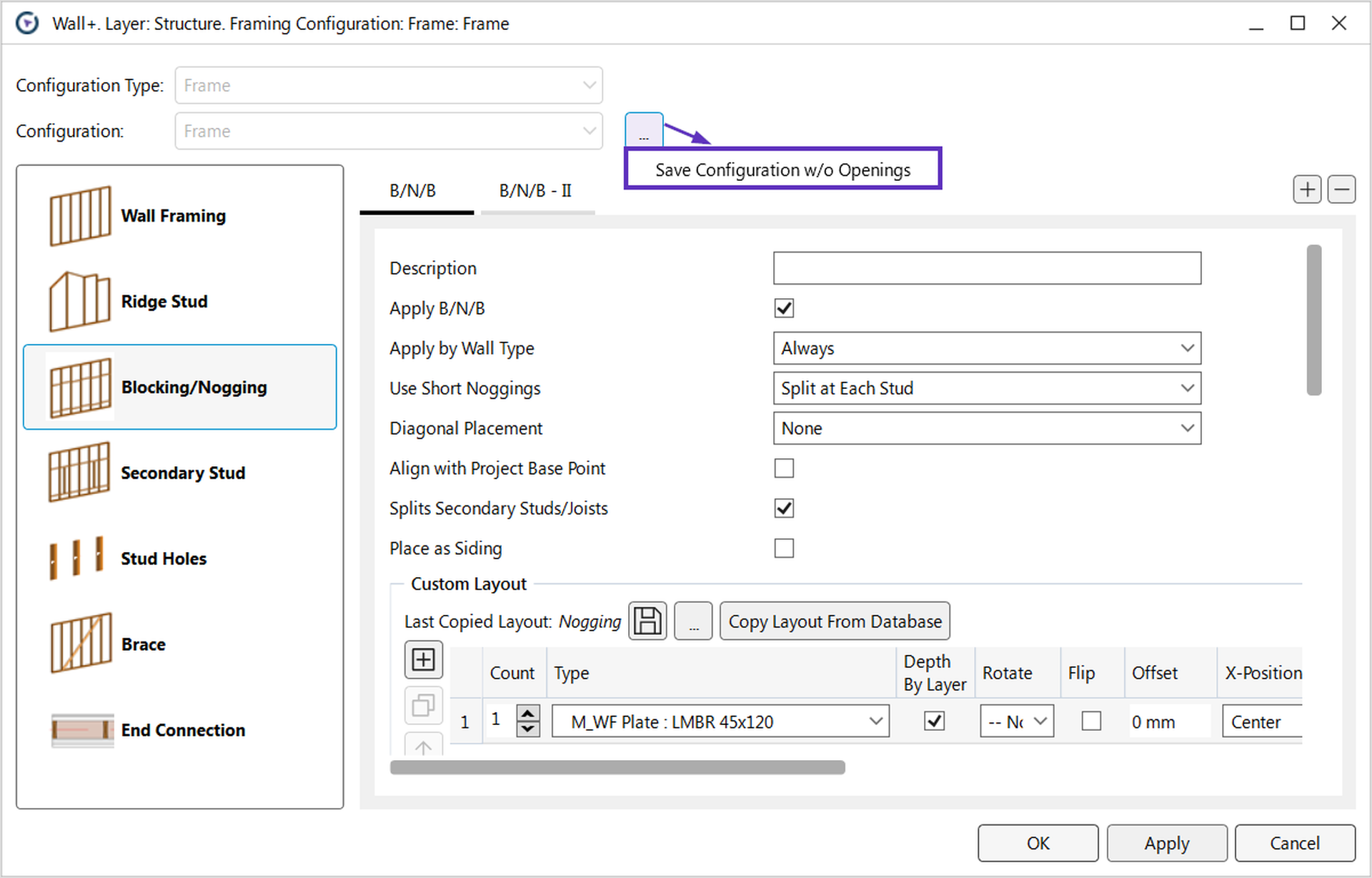Click inside the Description field
The image size is (1372, 878).
[986, 268]
